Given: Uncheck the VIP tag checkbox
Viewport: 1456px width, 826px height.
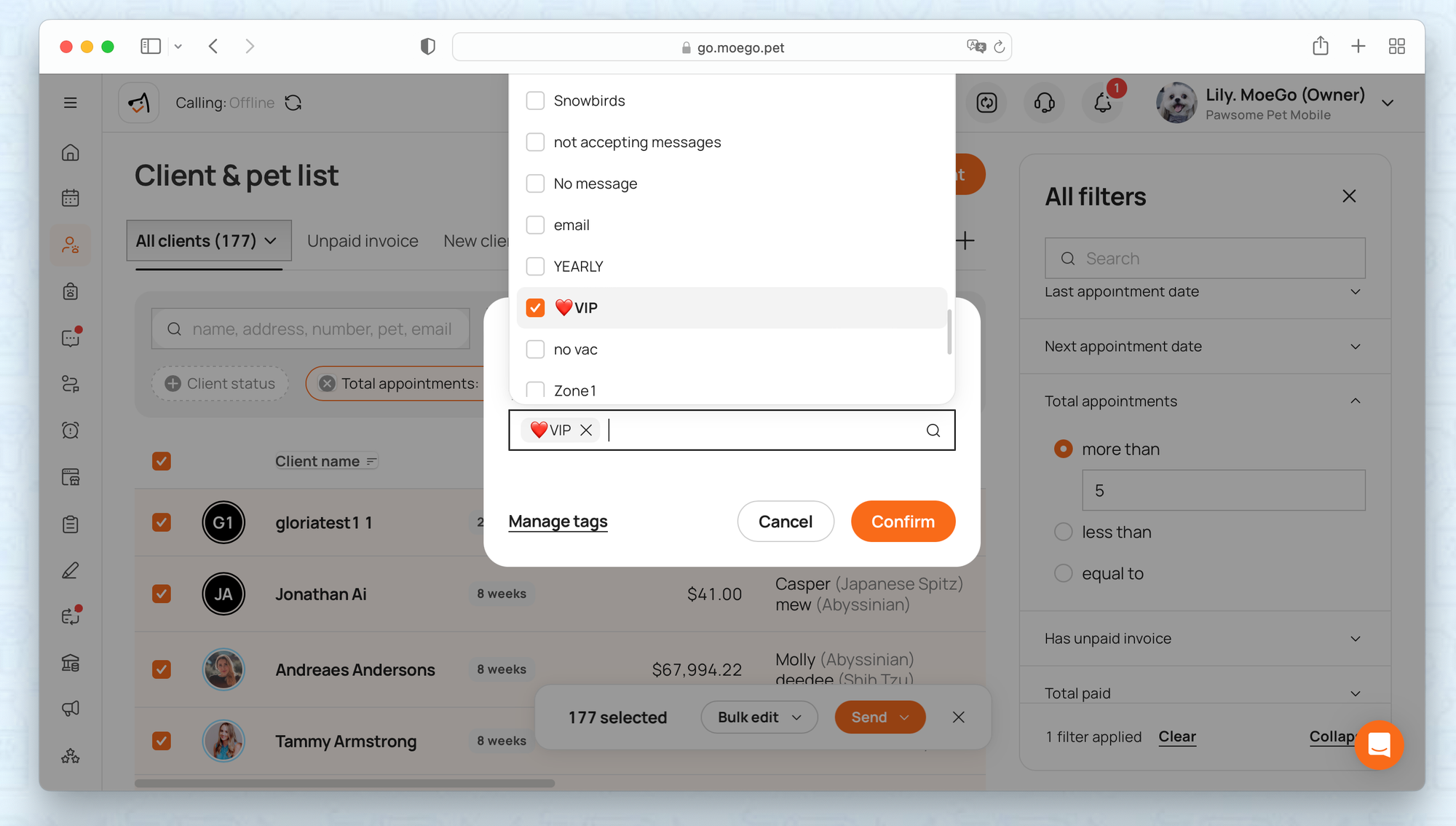Looking at the screenshot, I should [x=535, y=308].
